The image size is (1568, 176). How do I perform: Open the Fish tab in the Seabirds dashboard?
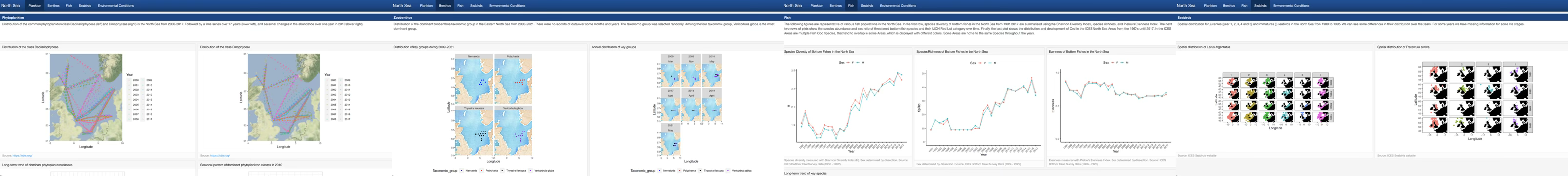click(1244, 5)
